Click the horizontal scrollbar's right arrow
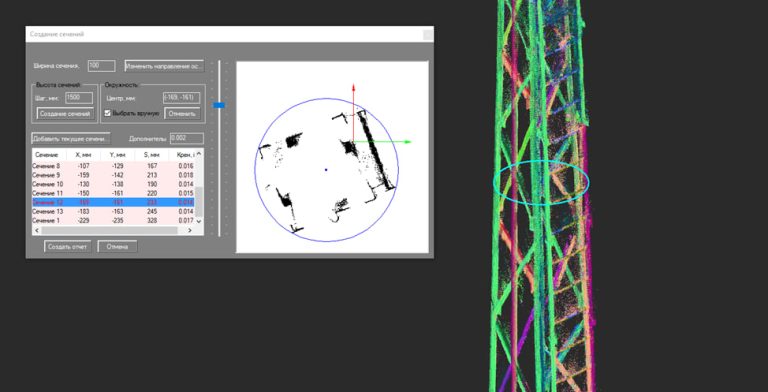 [x=190, y=230]
